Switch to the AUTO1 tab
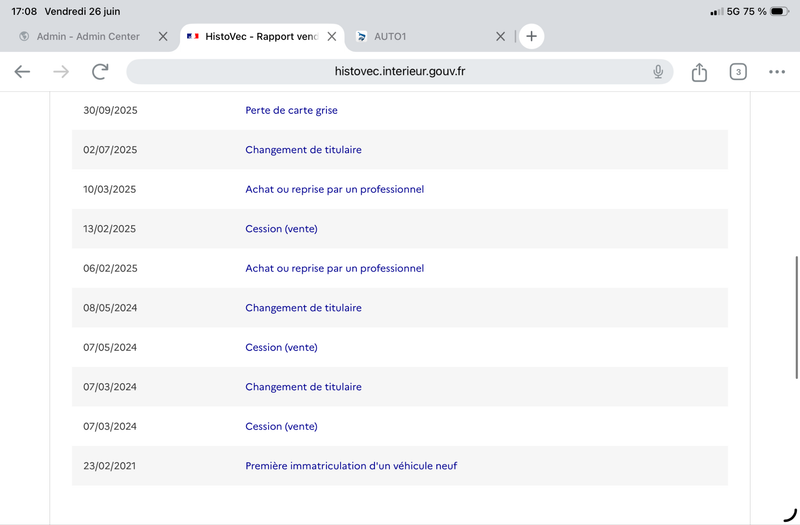This screenshot has height=525, width=800. coord(390,36)
